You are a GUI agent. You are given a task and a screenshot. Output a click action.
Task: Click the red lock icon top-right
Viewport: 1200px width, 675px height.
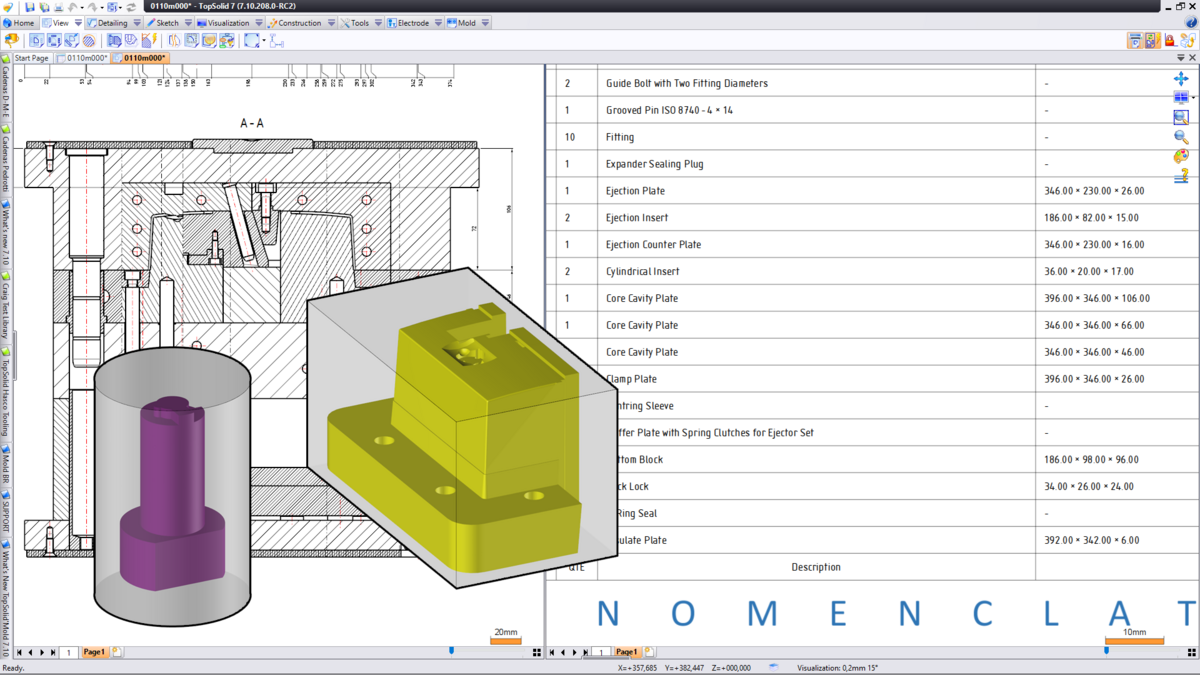click(1170, 40)
